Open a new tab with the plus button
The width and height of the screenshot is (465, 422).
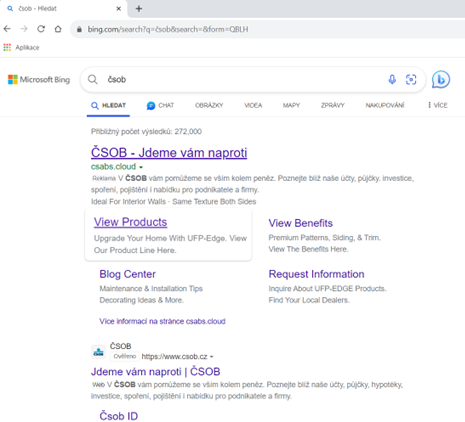(139, 9)
